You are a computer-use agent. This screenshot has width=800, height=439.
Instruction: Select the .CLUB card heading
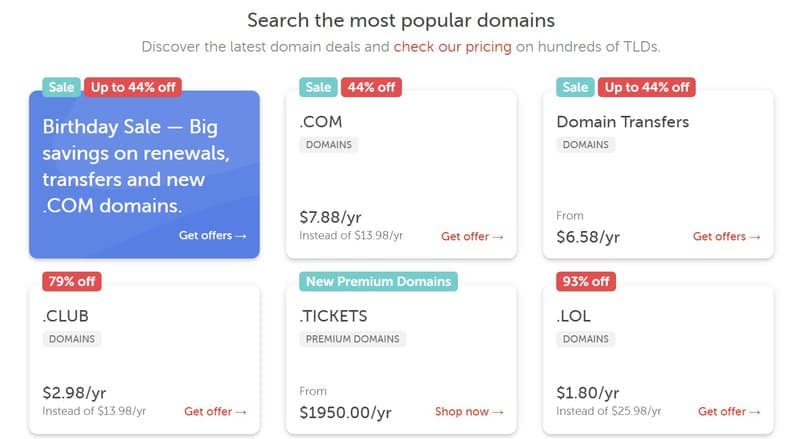66,316
